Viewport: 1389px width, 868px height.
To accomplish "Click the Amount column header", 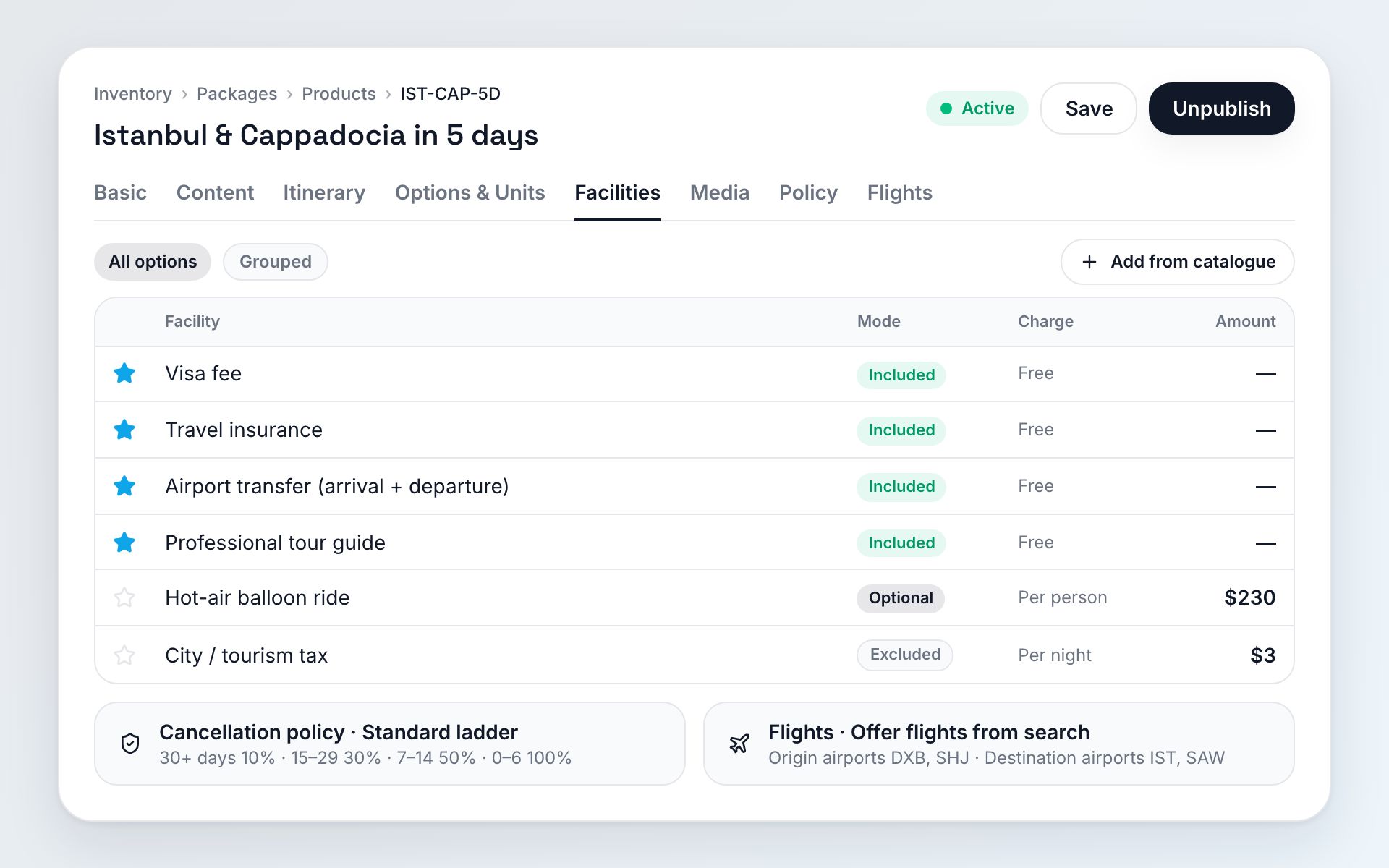I will click(x=1245, y=321).
